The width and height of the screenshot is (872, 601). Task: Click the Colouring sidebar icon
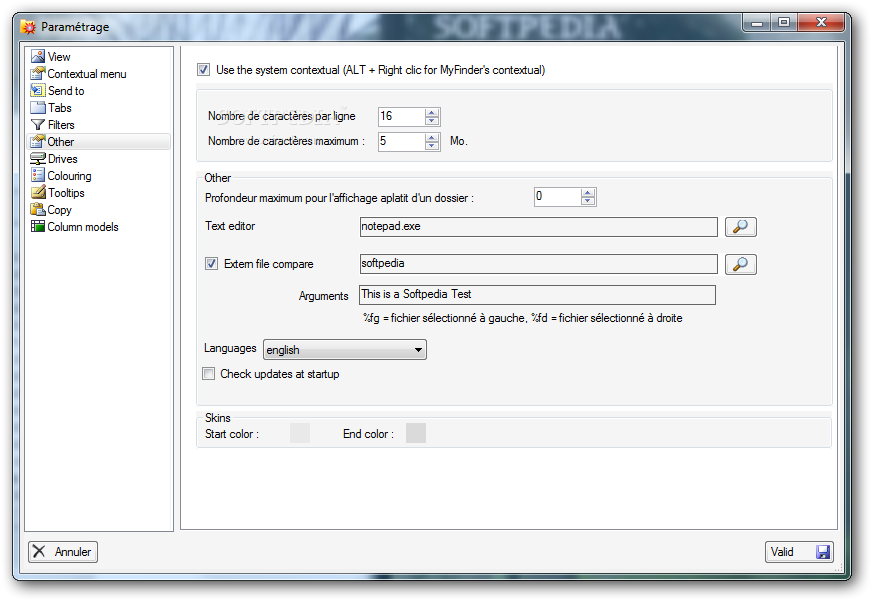pyautogui.click(x=38, y=176)
